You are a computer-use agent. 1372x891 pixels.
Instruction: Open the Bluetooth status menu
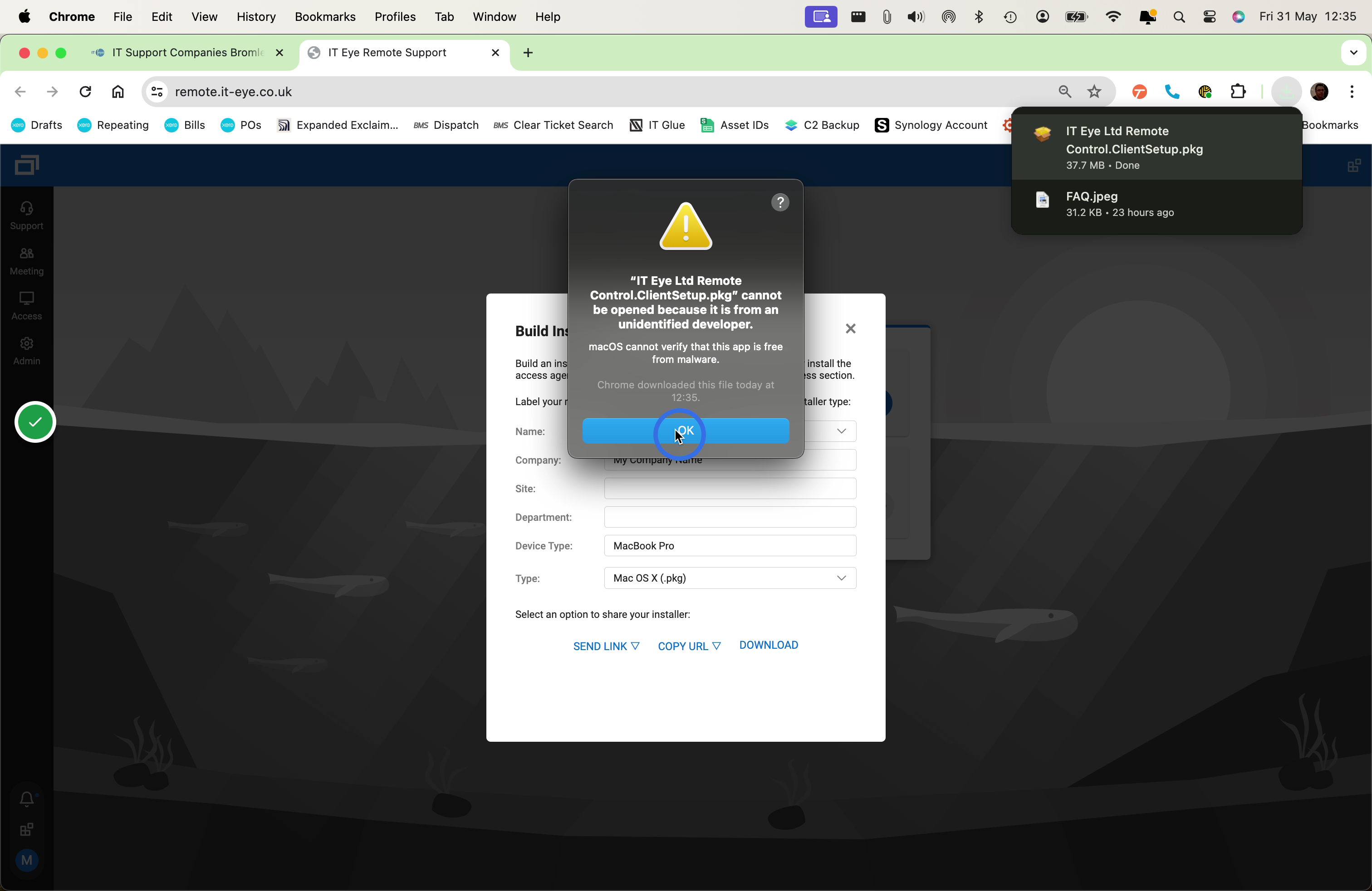coord(979,17)
